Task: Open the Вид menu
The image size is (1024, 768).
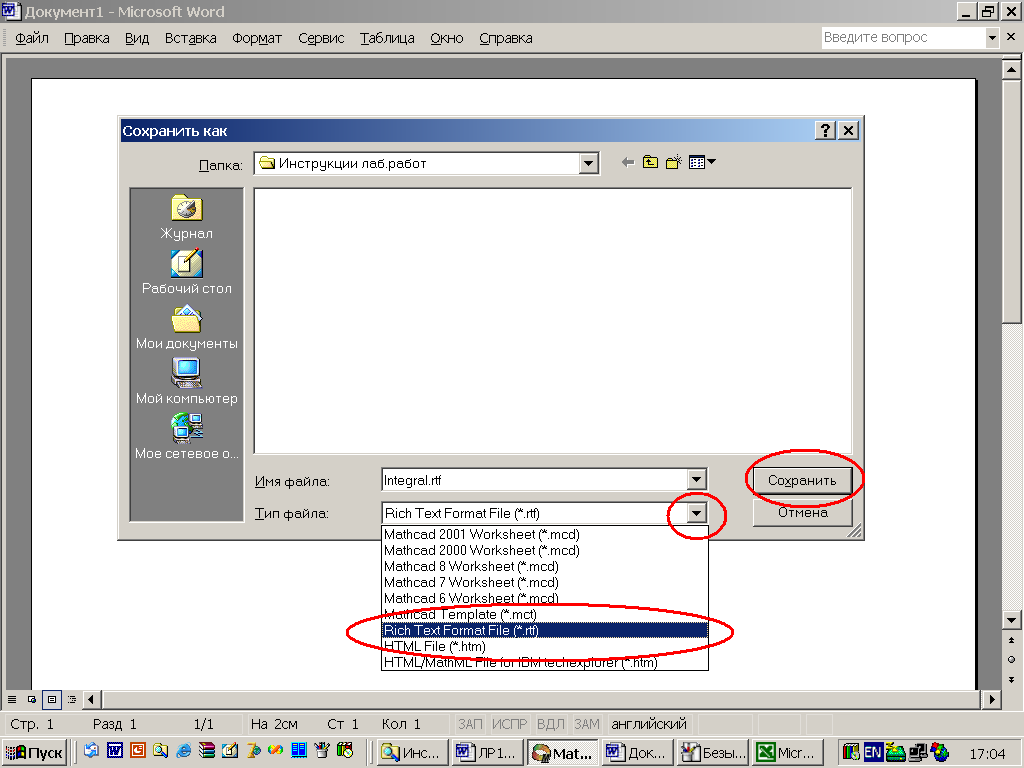Action: (137, 39)
